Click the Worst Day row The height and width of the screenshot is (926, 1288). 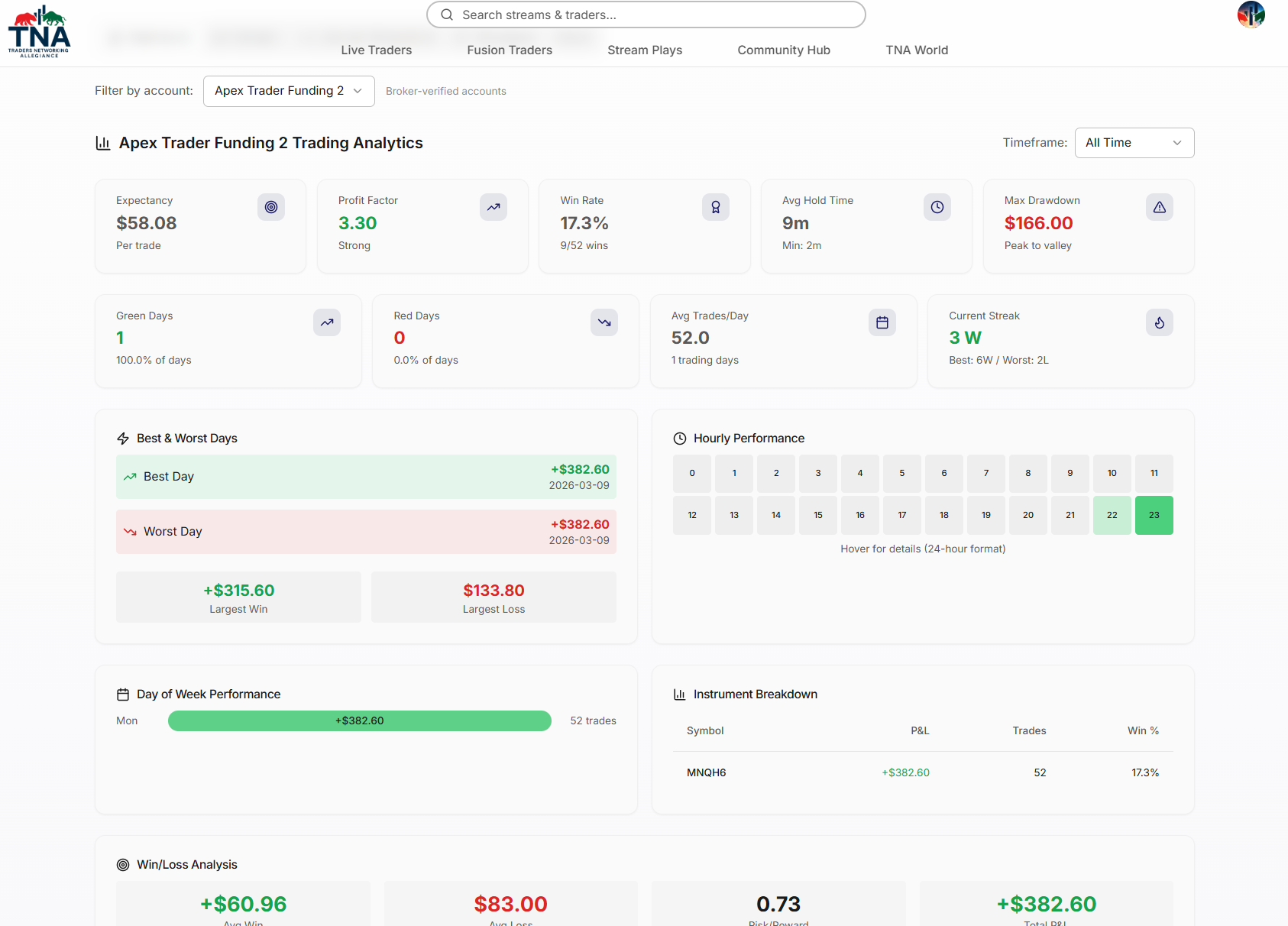[x=366, y=532]
